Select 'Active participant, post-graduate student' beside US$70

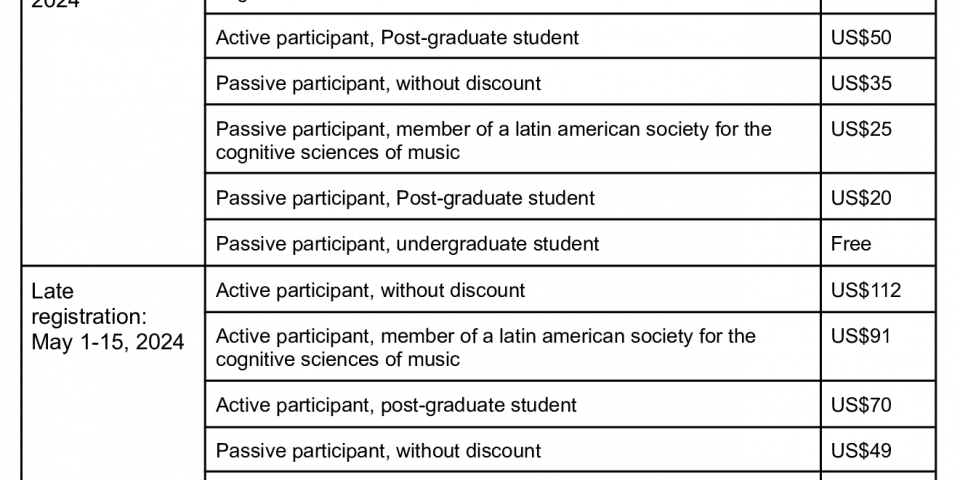pyautogui.click(x=396, y=405)
